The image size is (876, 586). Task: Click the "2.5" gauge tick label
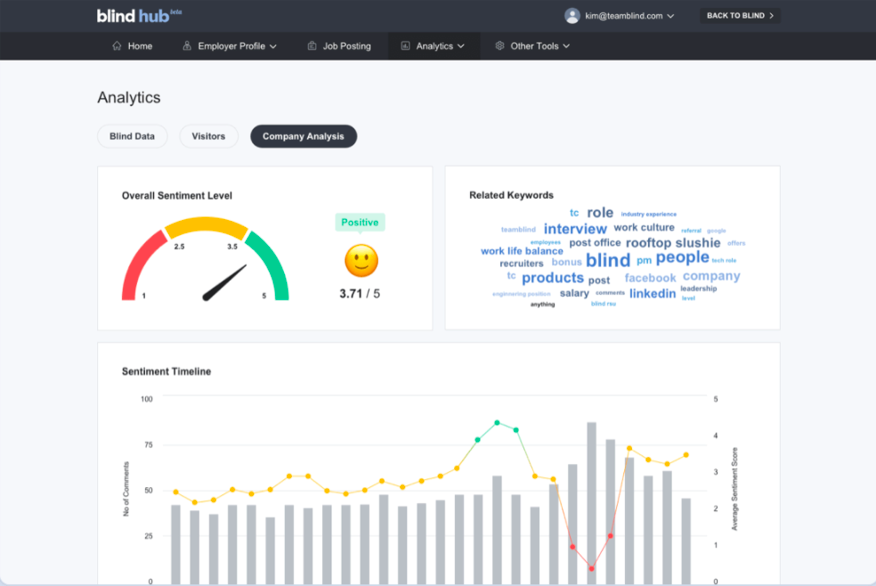[x=179, y=246]
